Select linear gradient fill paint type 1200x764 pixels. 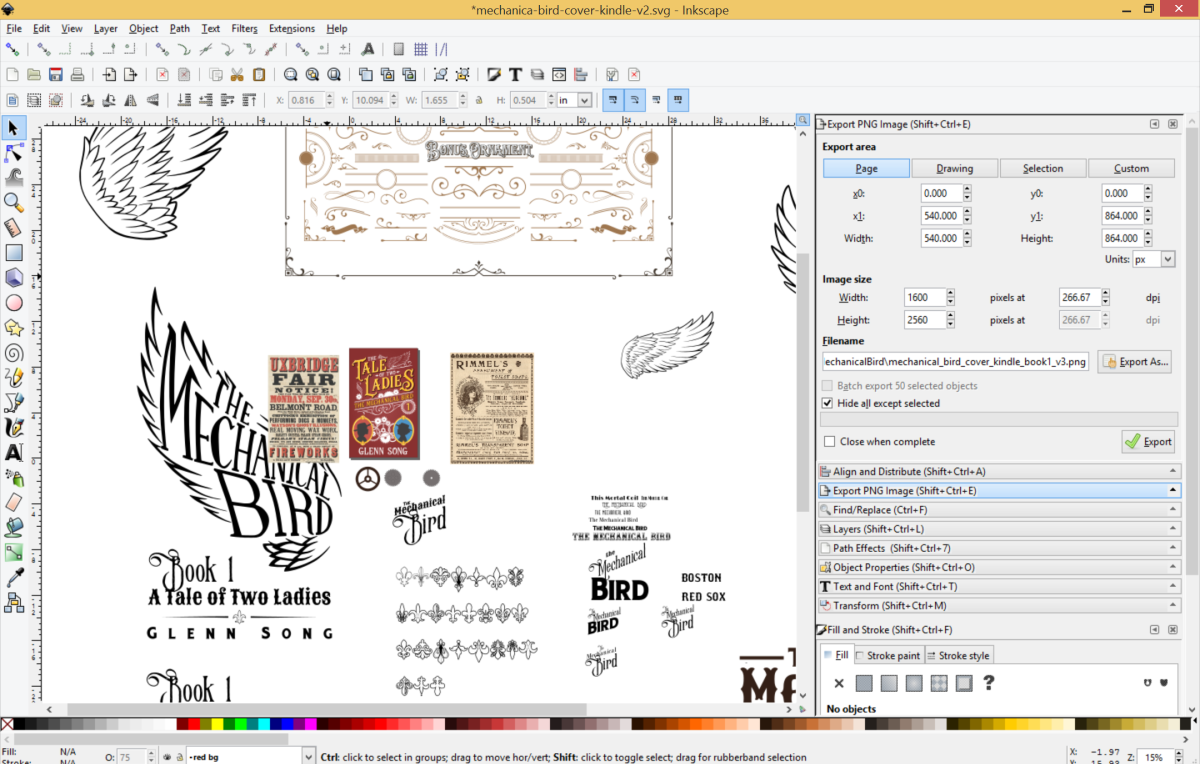889,684
